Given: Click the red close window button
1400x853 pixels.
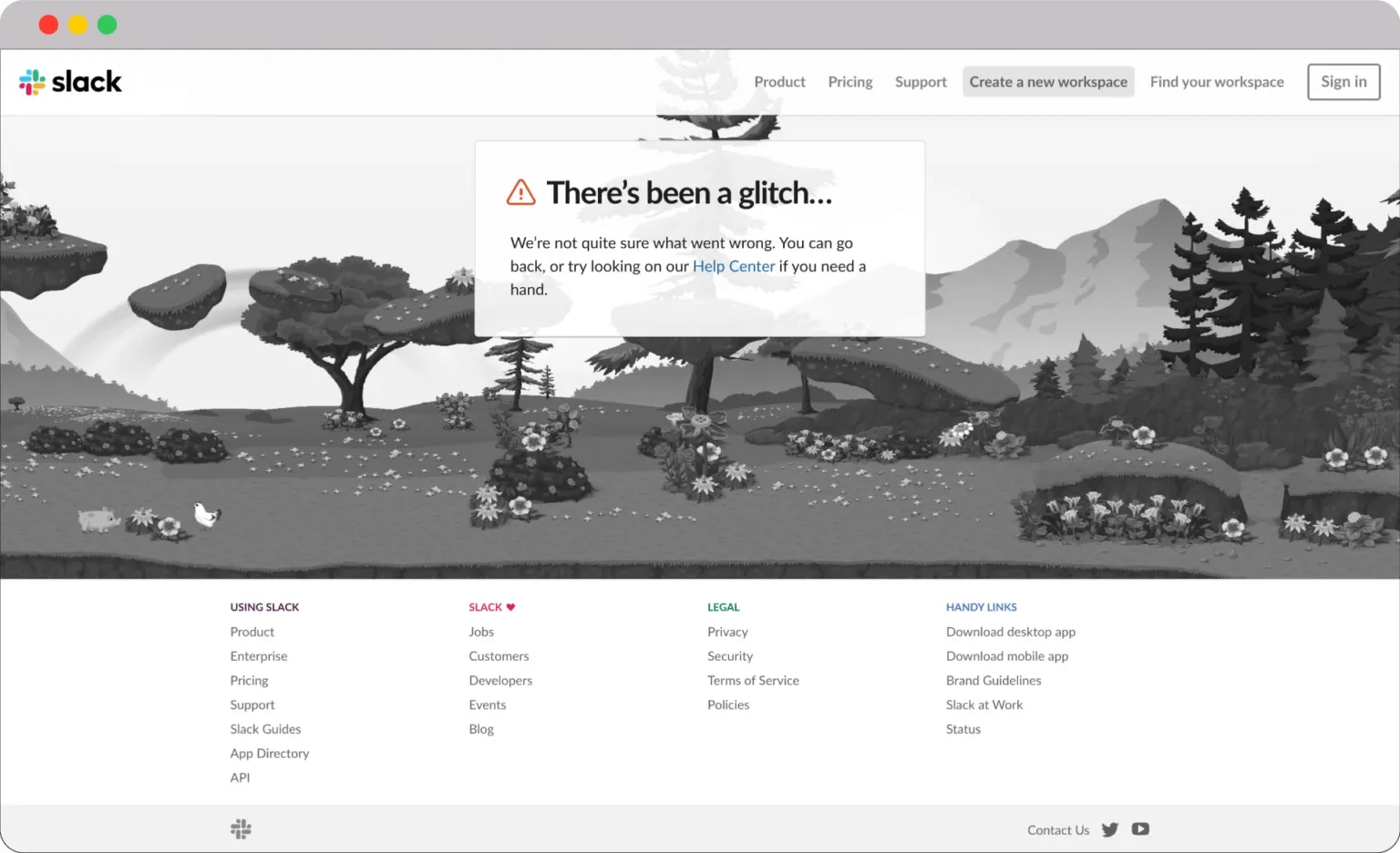Looking at the screenshot, I should pos(48,25).
